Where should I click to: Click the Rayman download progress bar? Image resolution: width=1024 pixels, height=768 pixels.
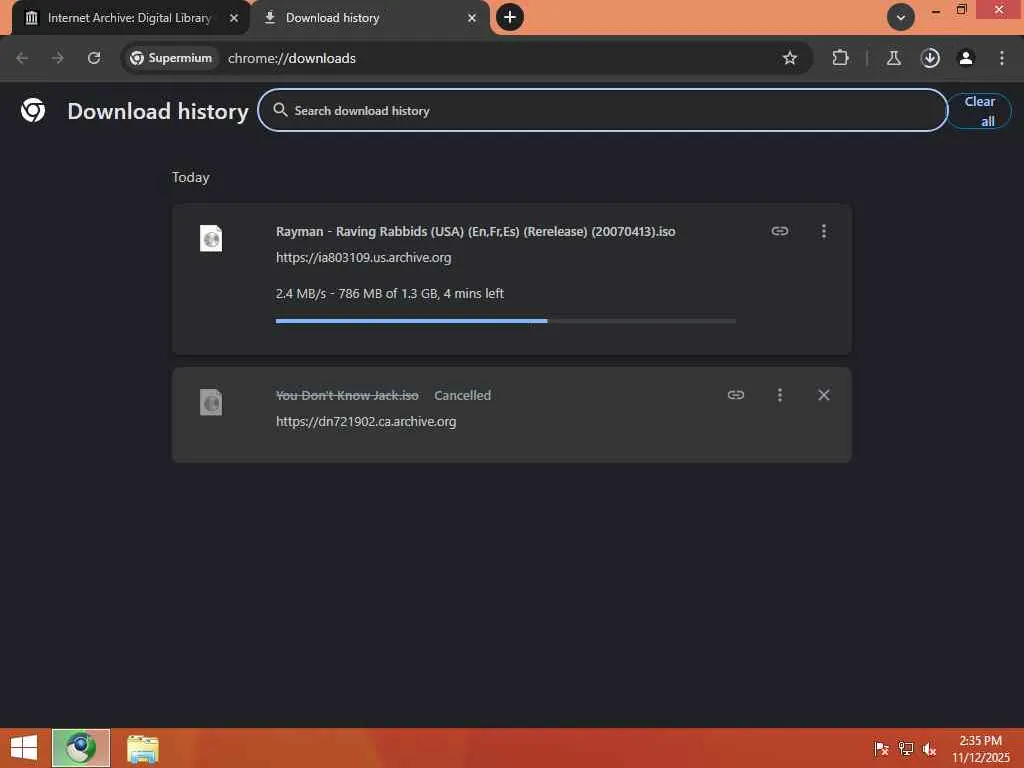(x=505, y=321)
